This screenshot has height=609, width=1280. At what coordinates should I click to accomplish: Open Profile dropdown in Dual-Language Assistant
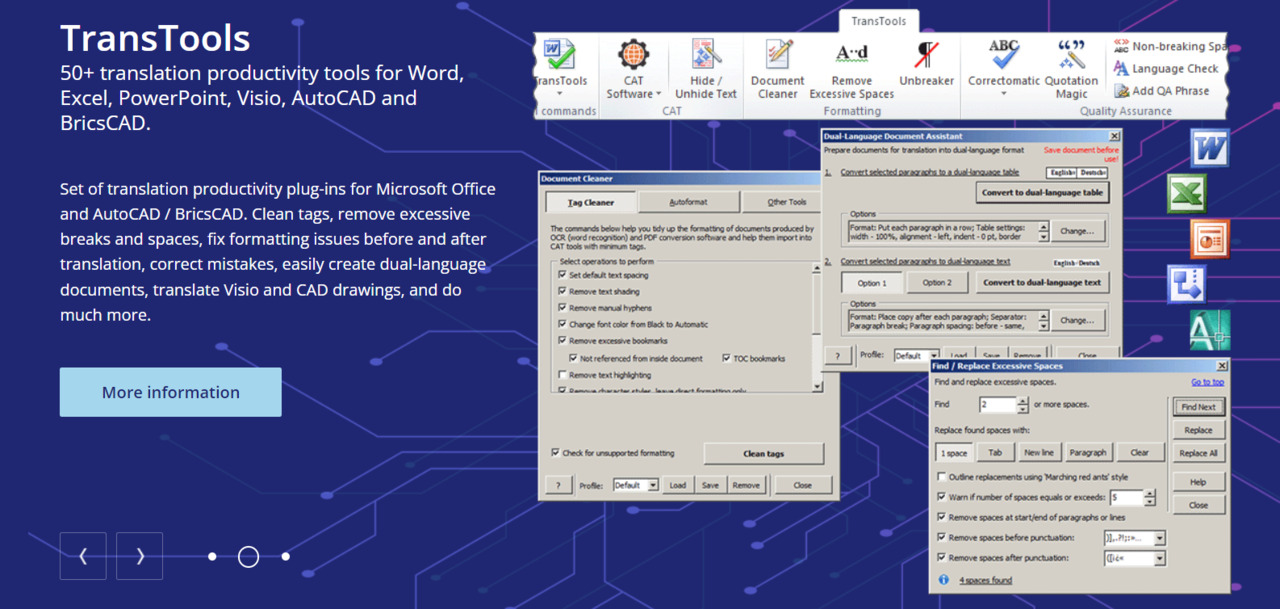[933, 355]
